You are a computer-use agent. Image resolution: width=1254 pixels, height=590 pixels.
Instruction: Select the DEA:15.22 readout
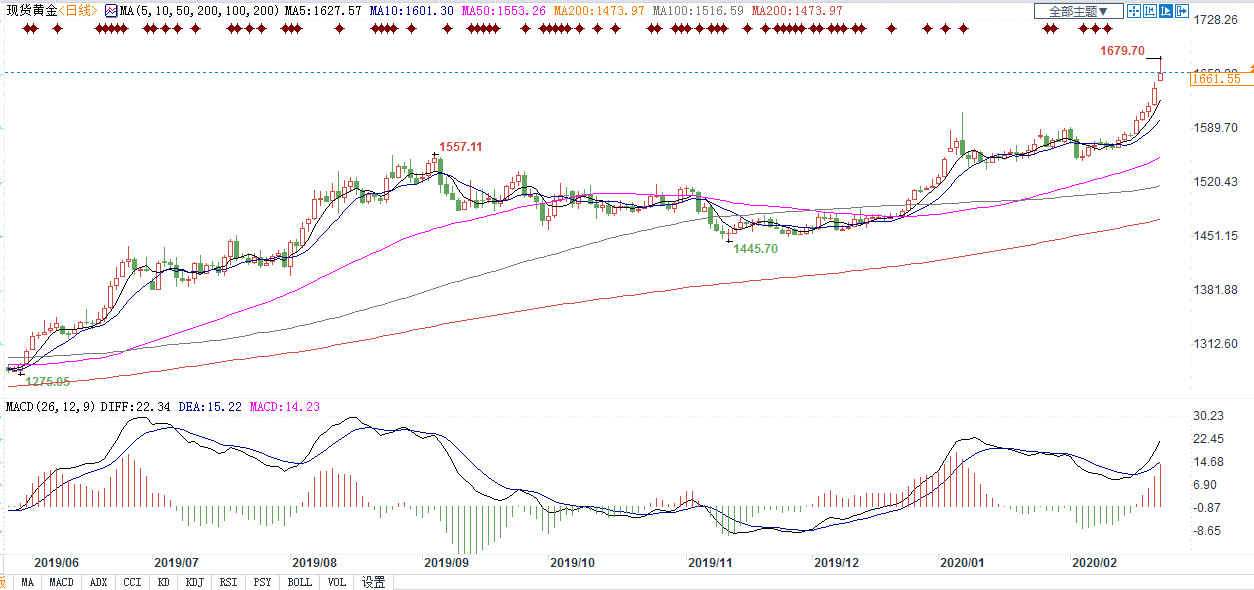point(211,407)
